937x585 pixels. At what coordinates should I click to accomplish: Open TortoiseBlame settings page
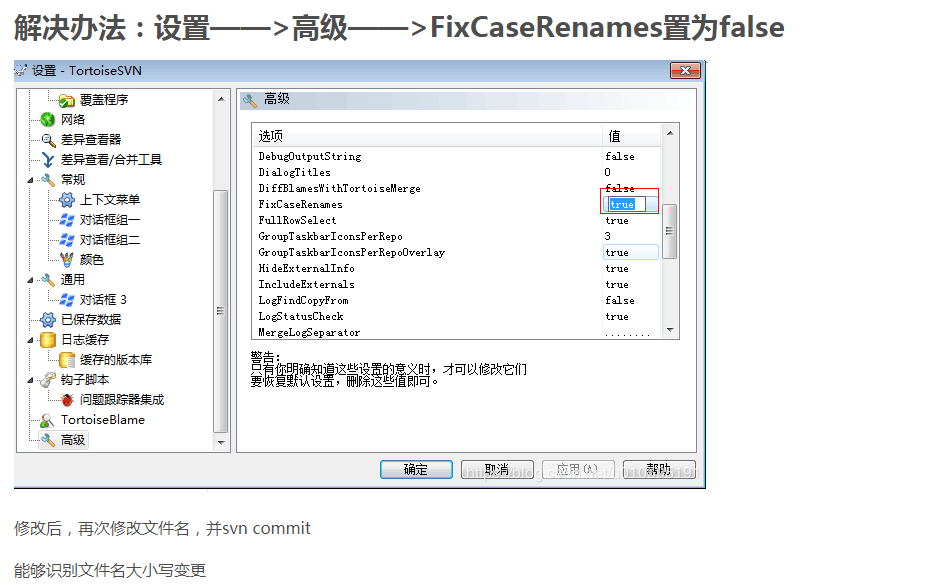[103, 420]
